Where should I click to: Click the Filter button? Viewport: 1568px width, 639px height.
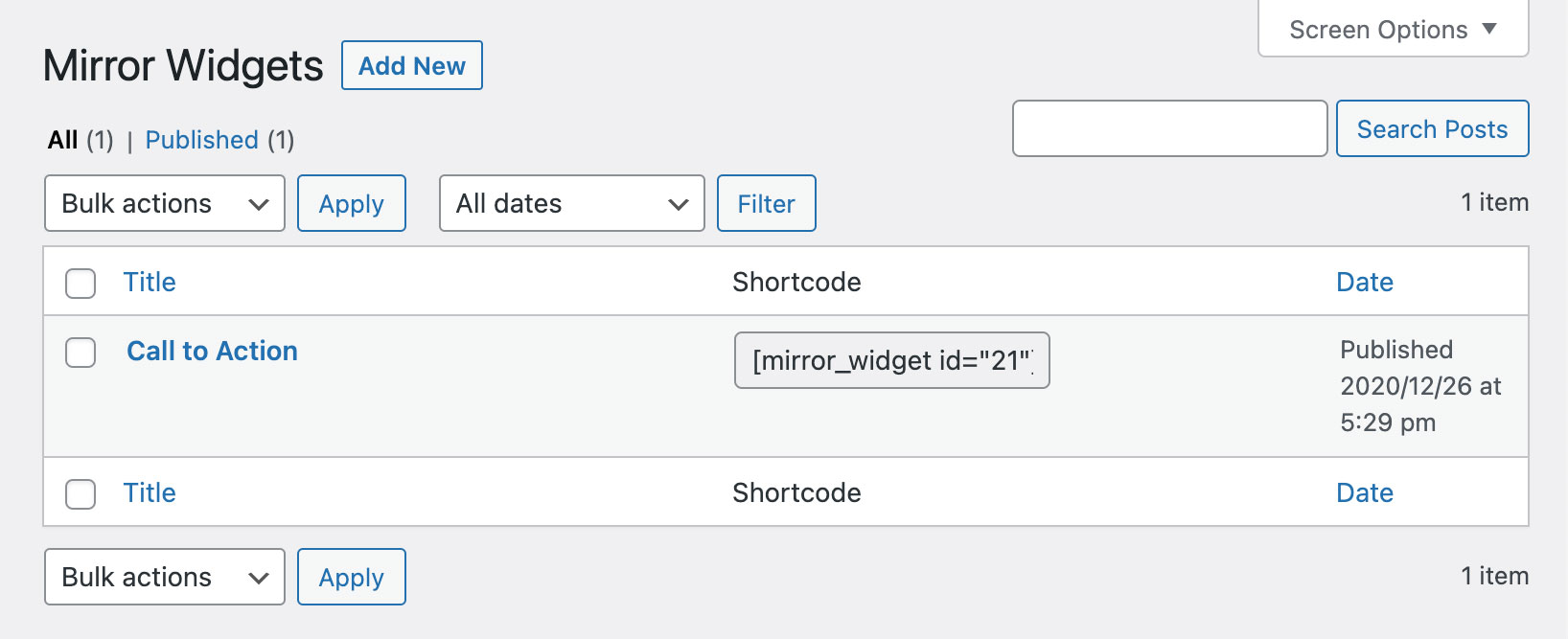[x=766, y=203]
